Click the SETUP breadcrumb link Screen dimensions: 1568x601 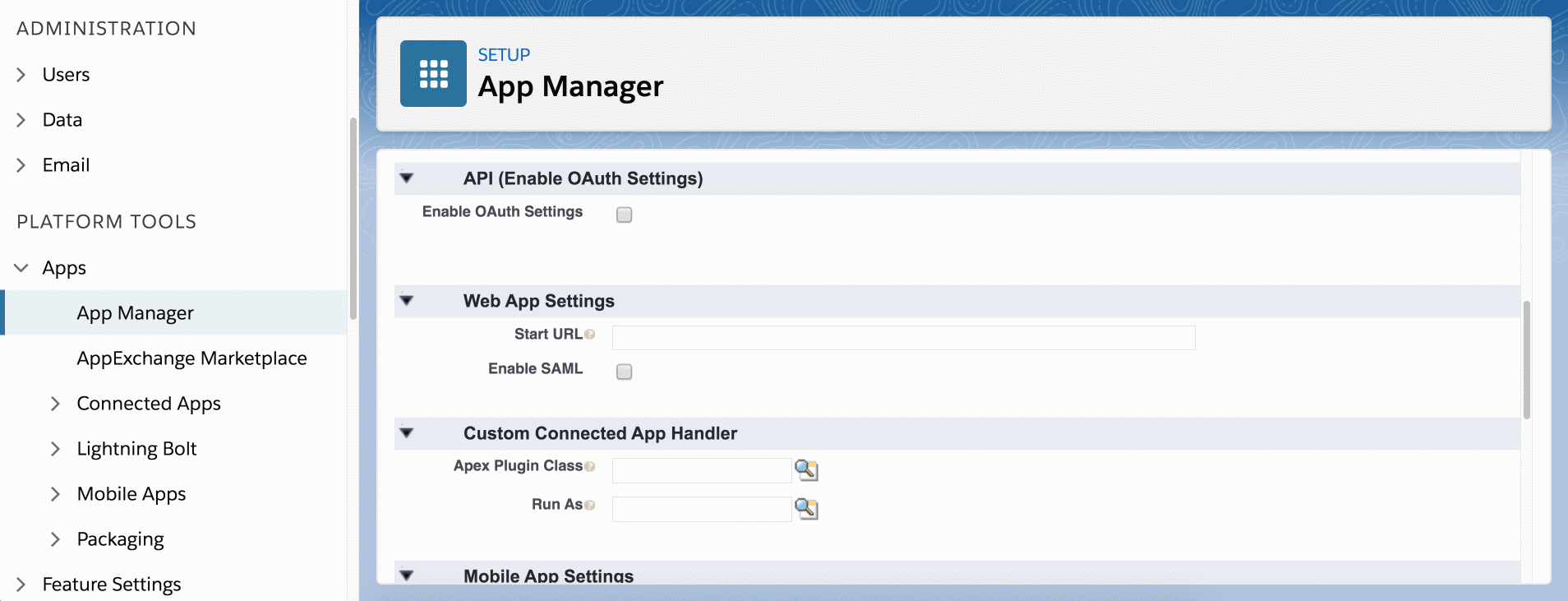(504, 55)
